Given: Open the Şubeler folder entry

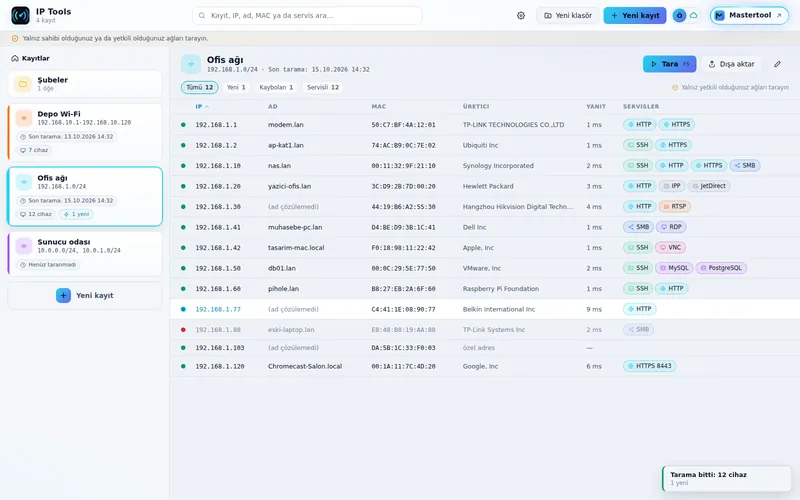Looking at the screenshot, I should point(85,84).
